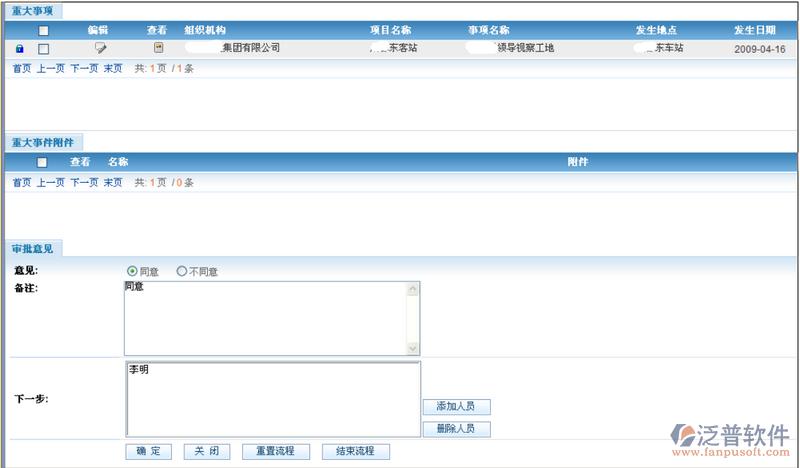Toggle select-all checkbox in 重大事项 header
This screenshot has width=800, height=468.
click(x=43, y=31)
